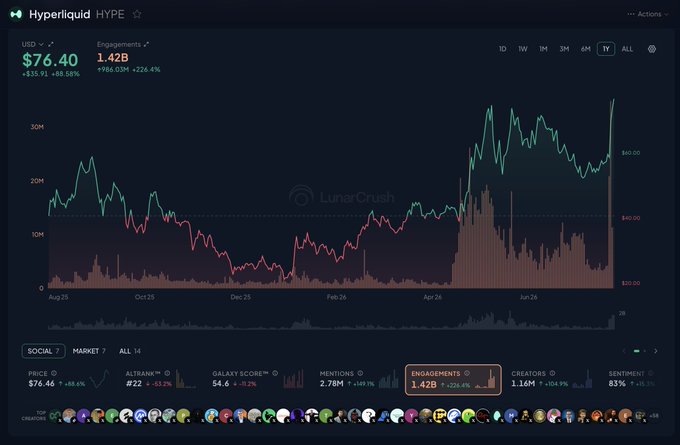The height and width of the screenshot is (445, 680).
Task: Select the 1Y chart range
Action: pyautogui.click(x=606, y=49)
